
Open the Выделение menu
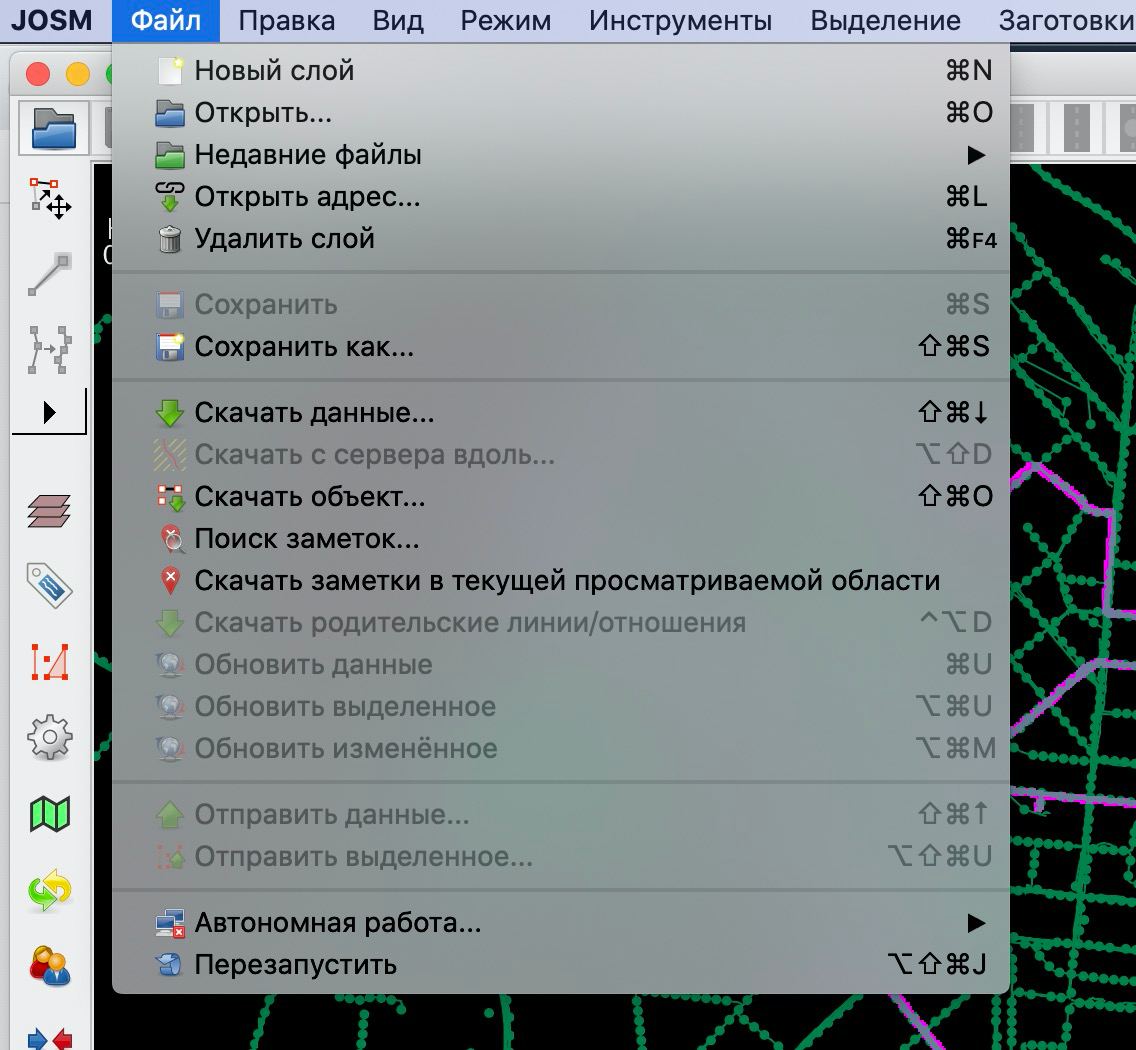885,20
